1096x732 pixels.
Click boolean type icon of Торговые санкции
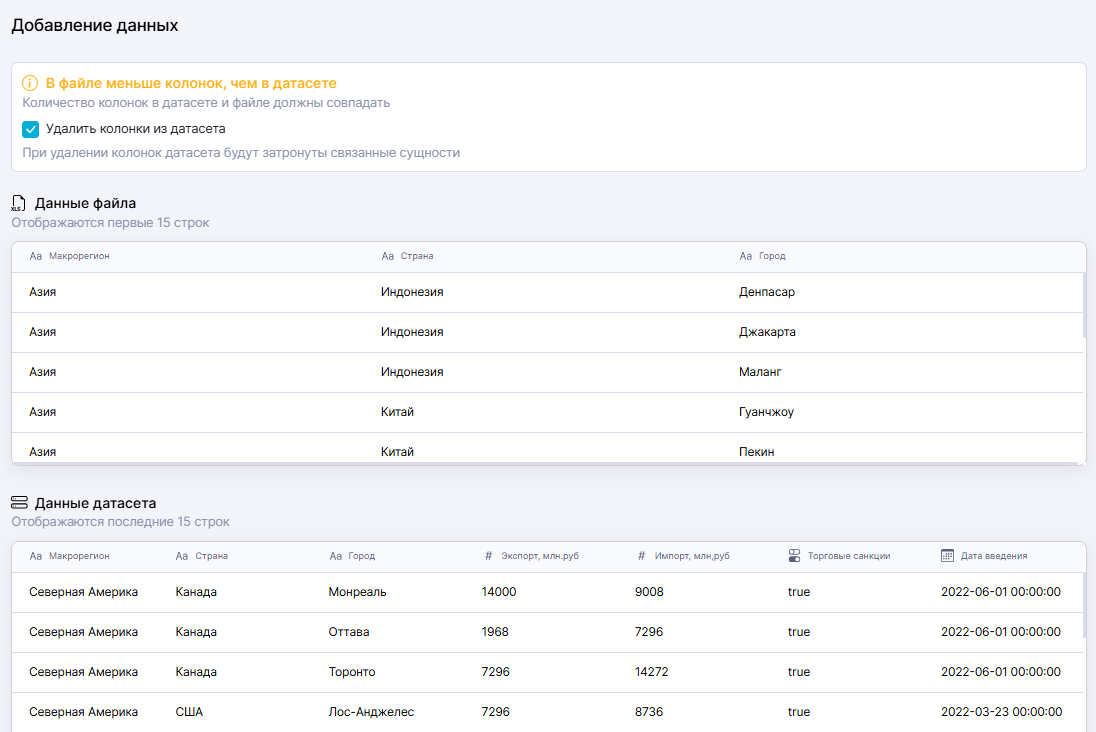click(x=794, y=556)
